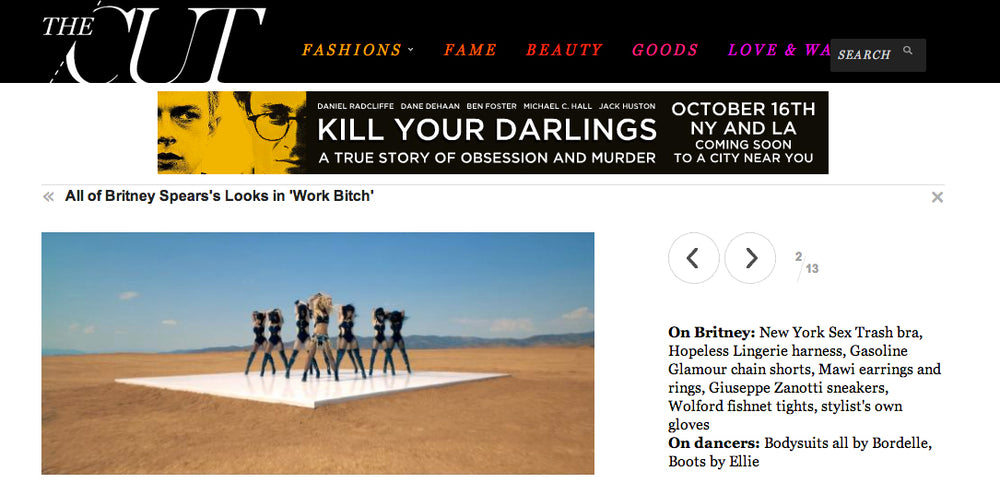Go to previous slide arrow button
Screen dimensions: 1000x483
tap(693, 258)
